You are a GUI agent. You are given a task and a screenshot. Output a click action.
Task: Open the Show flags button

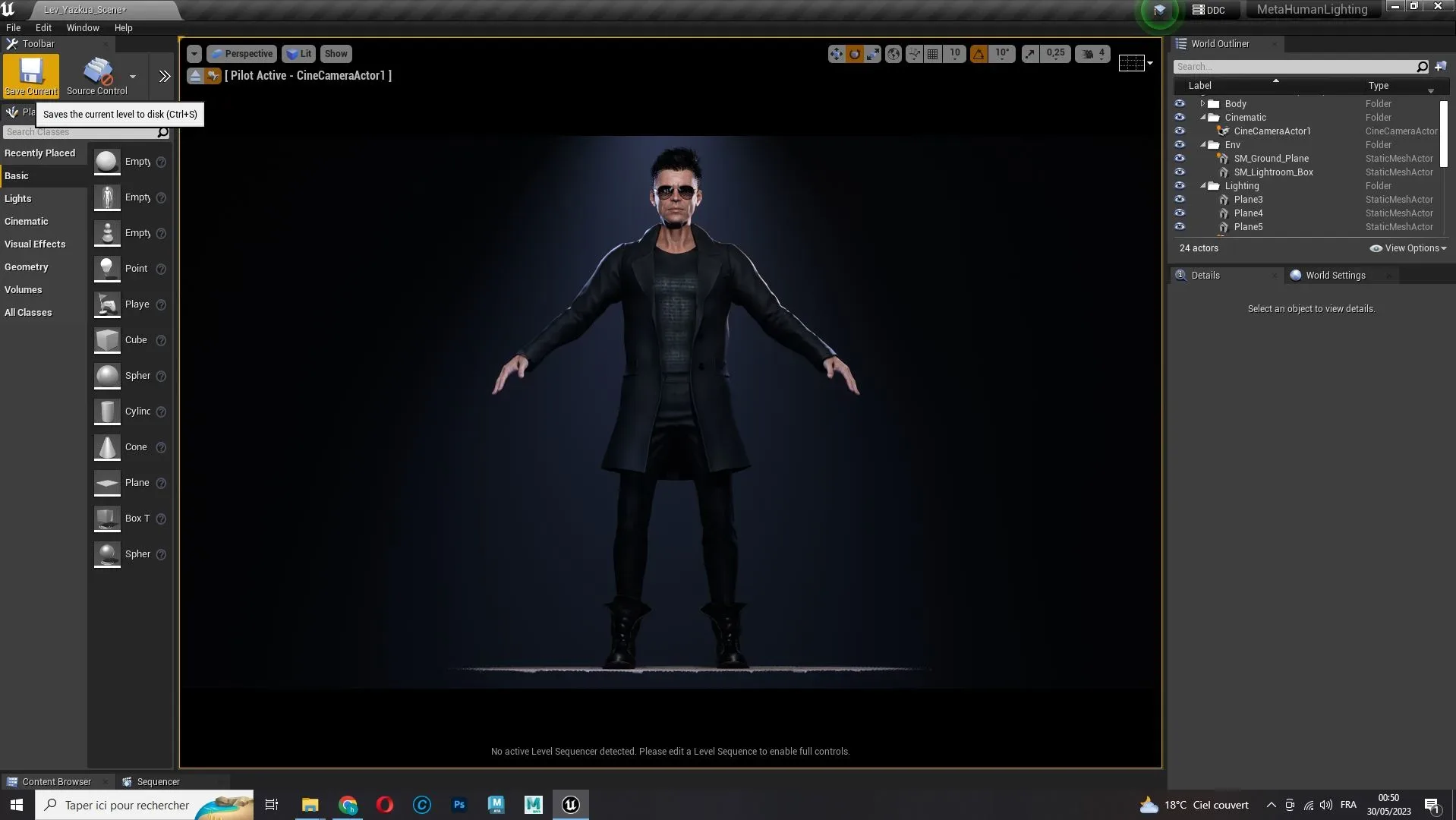click(336, 53)
